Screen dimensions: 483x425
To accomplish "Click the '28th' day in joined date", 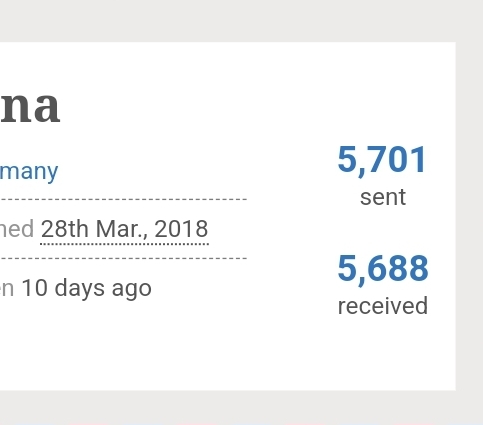I will tap(65, 229).
